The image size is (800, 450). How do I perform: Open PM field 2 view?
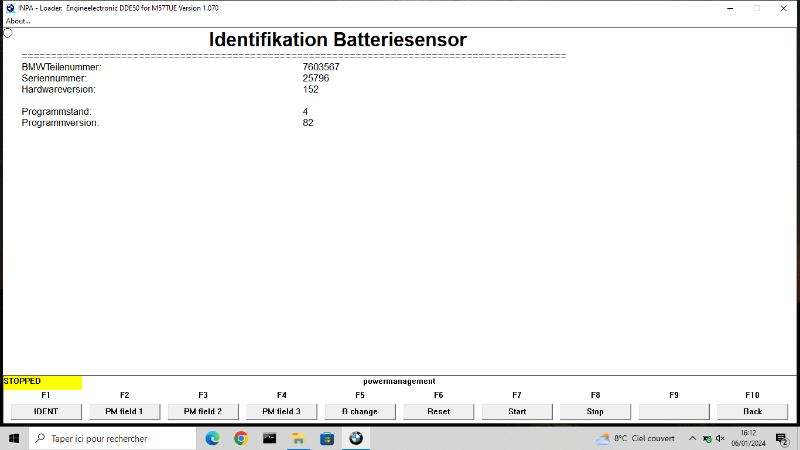(x=203, y=411)
